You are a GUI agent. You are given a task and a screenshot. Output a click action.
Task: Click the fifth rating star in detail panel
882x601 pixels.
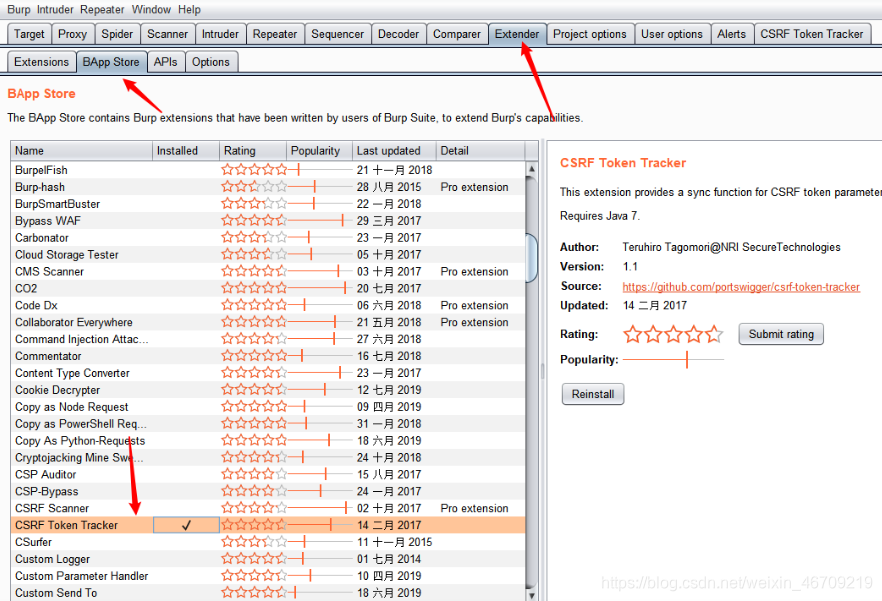(x=714, y=334)
